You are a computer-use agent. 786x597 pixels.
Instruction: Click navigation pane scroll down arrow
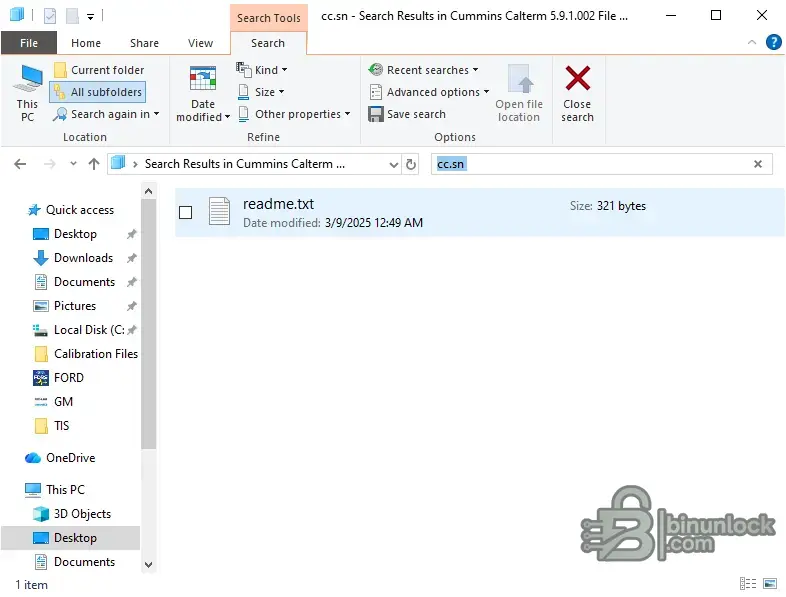pyautogui.click(x=148, y=565)
